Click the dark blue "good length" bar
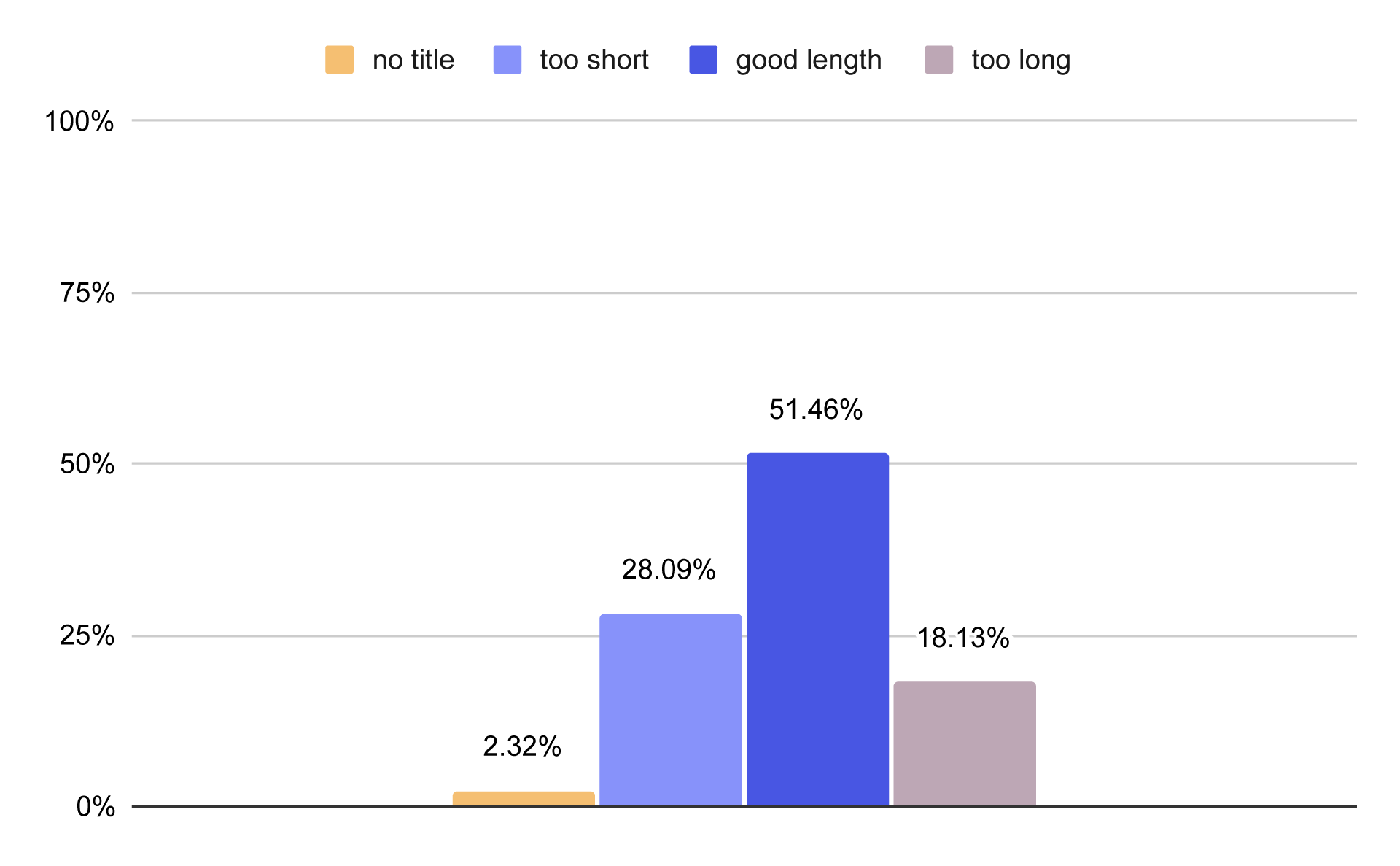The height and width of the screenshot is (866, 1400). [x=817, y=630]
